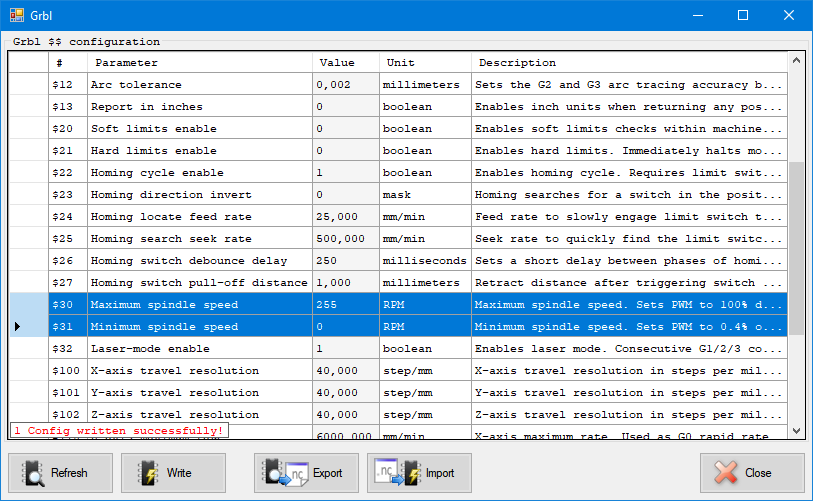Edit pull-off distance value 1,000

(x=346, y=282)
